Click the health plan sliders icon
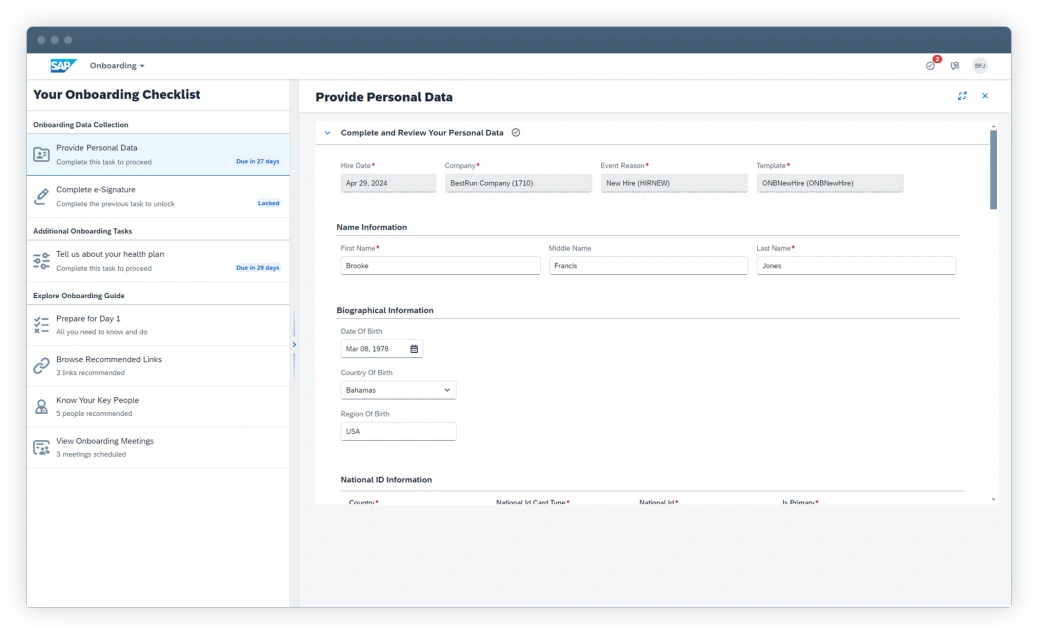 tap(41, 261)
